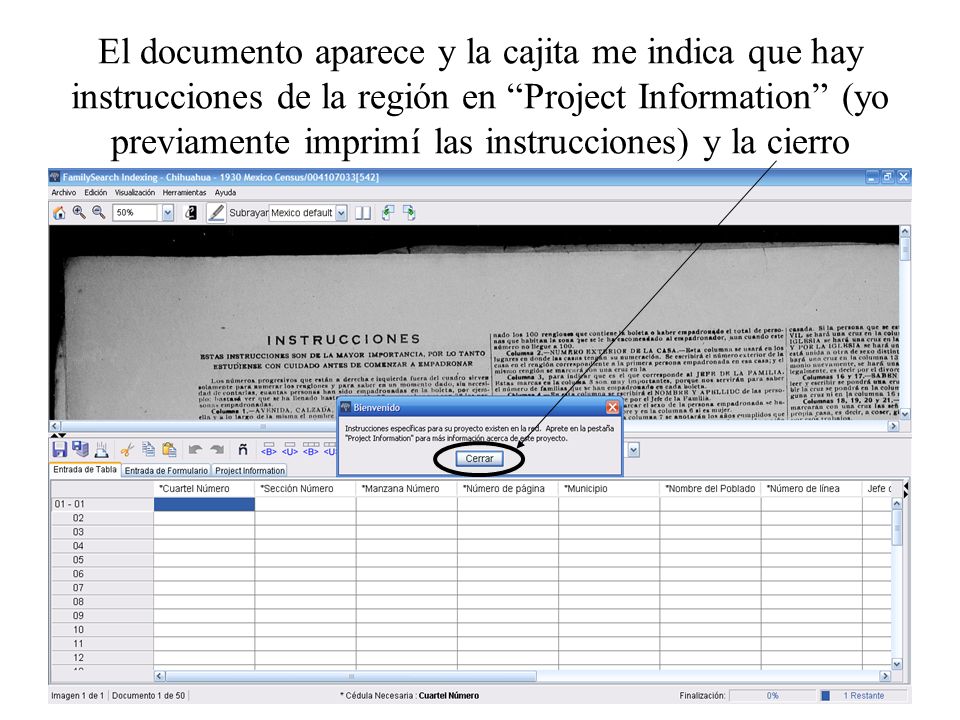The height and width of the screenshot is (720, 960).
Task: Open the Mexico default highlight dropdown
Action: [x=341, y=213]
